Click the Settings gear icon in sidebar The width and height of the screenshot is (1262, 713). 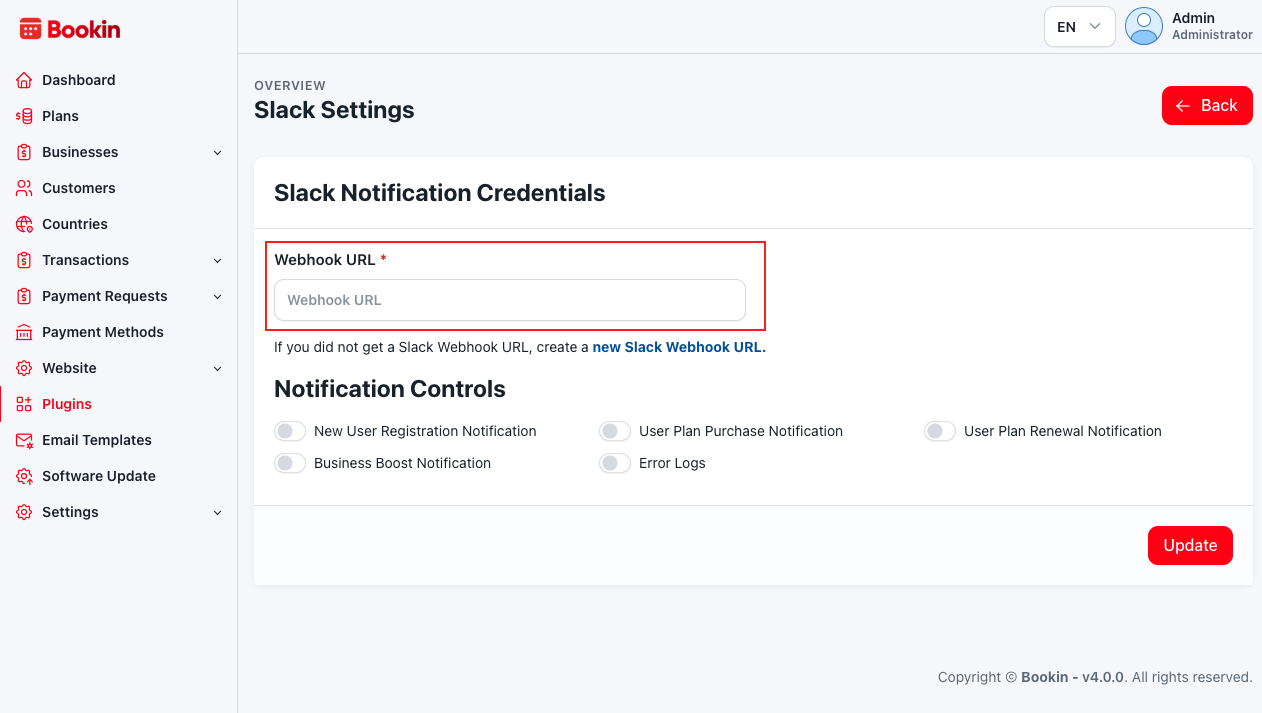(24, 512)
